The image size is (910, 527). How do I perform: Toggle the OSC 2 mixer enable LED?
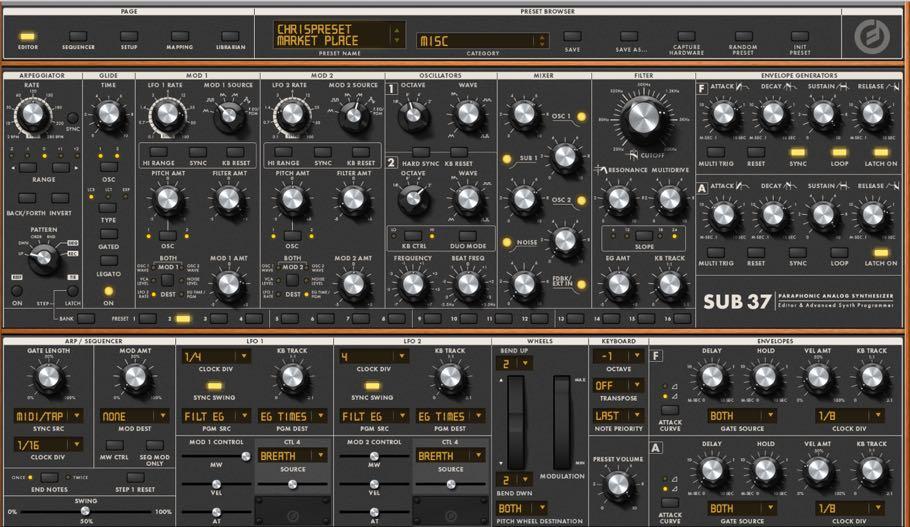pos(582,200)
